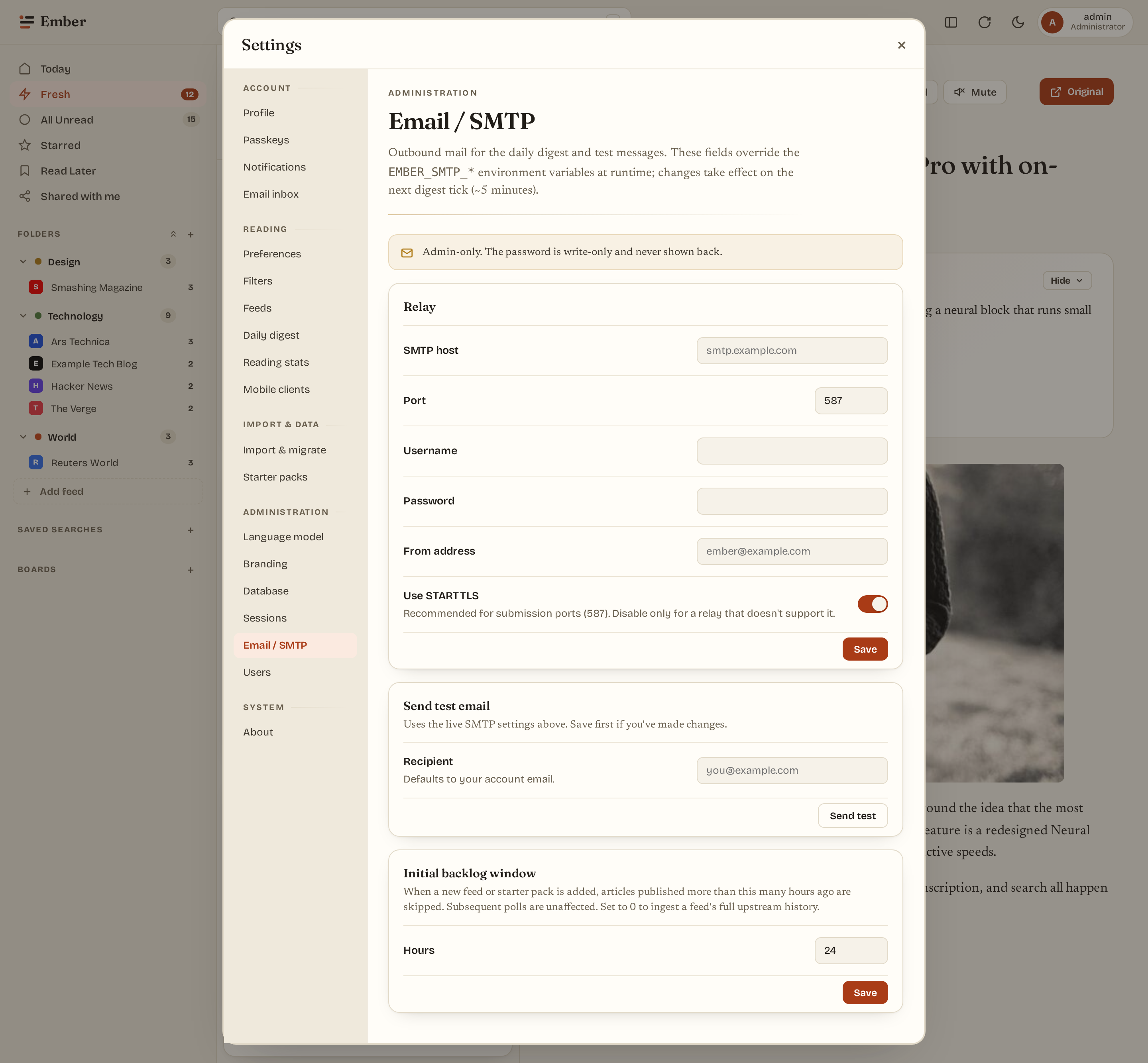Add a new board plus icon
Image resolution: width=1148 pixels, height=1063 pixels.
pyautogui.click(x=191, y=570)
